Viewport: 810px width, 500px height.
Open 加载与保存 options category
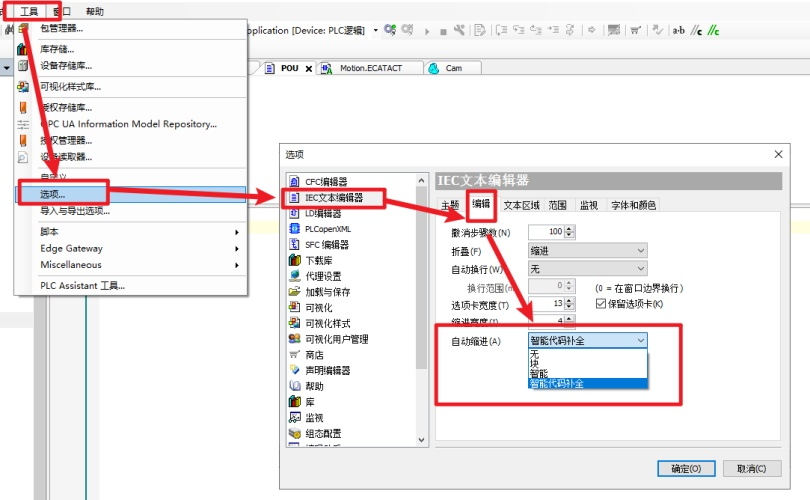click(326, 292)
